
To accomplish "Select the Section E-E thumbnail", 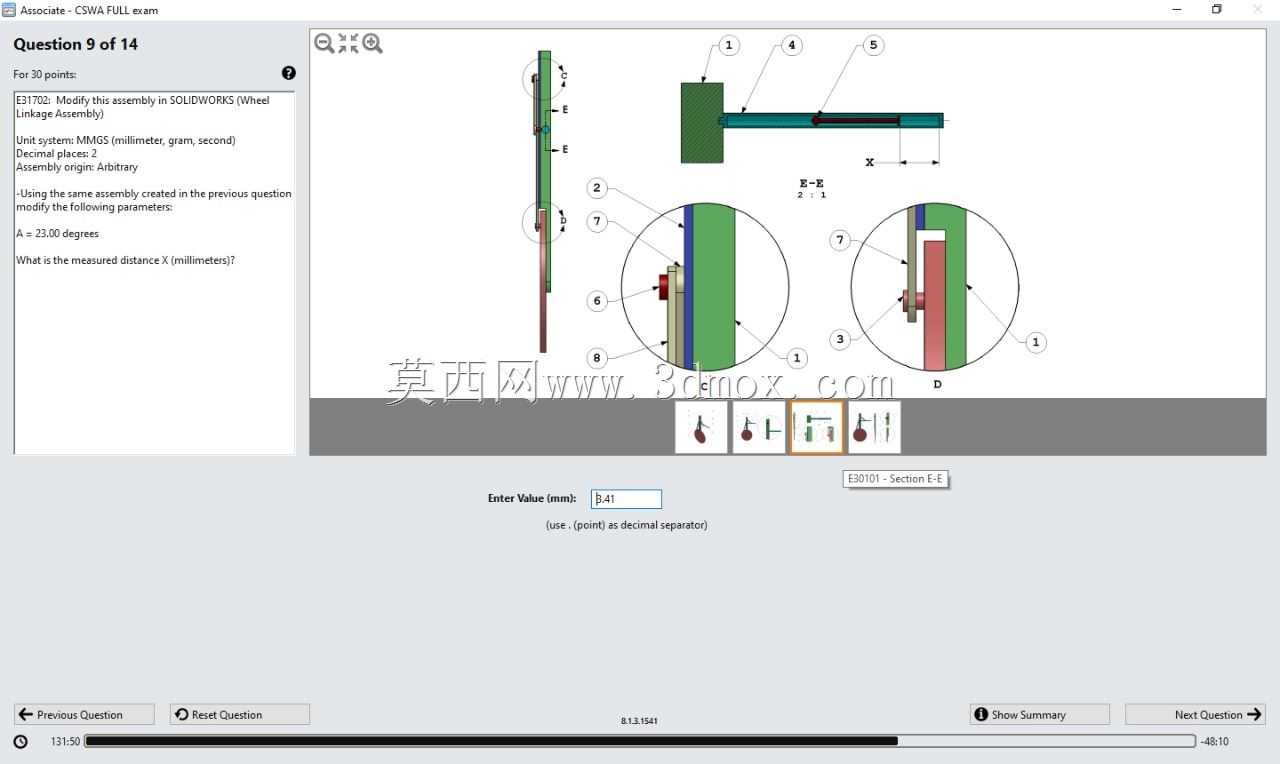I will coord(817,427).
